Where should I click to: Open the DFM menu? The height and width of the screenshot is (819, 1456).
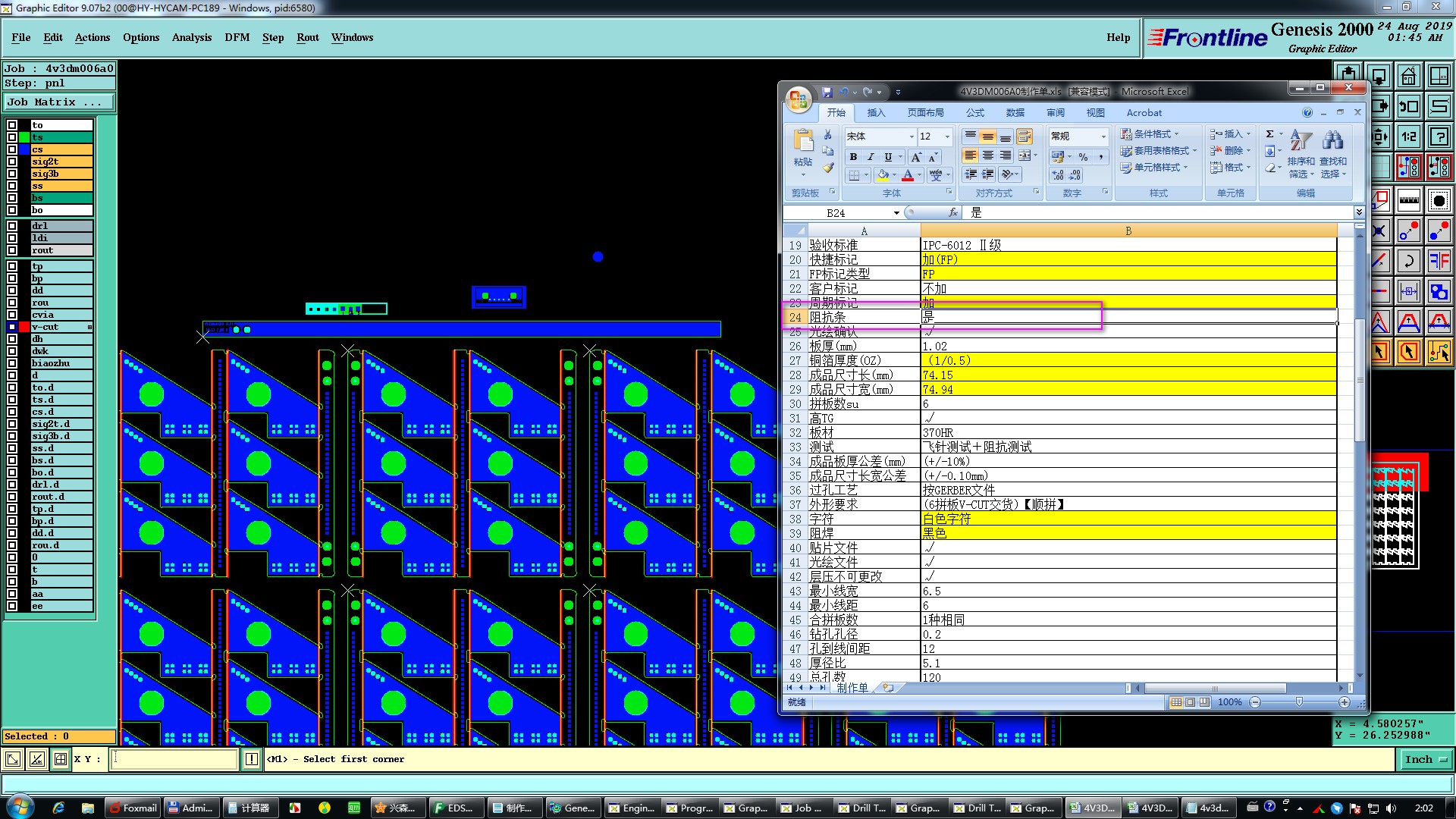(x=237, y=37)
